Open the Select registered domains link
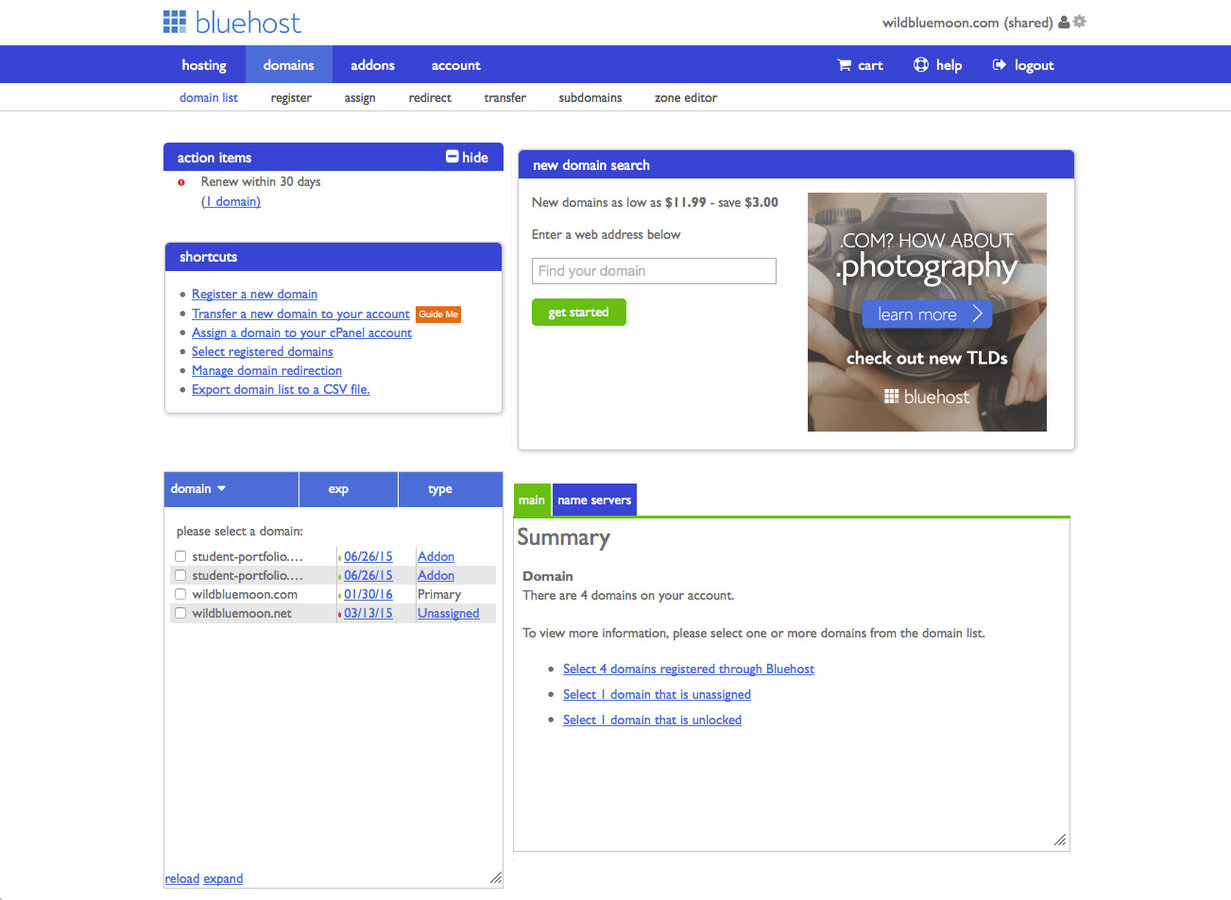Viewport: 1231px width, 900px height. point(262,352)
